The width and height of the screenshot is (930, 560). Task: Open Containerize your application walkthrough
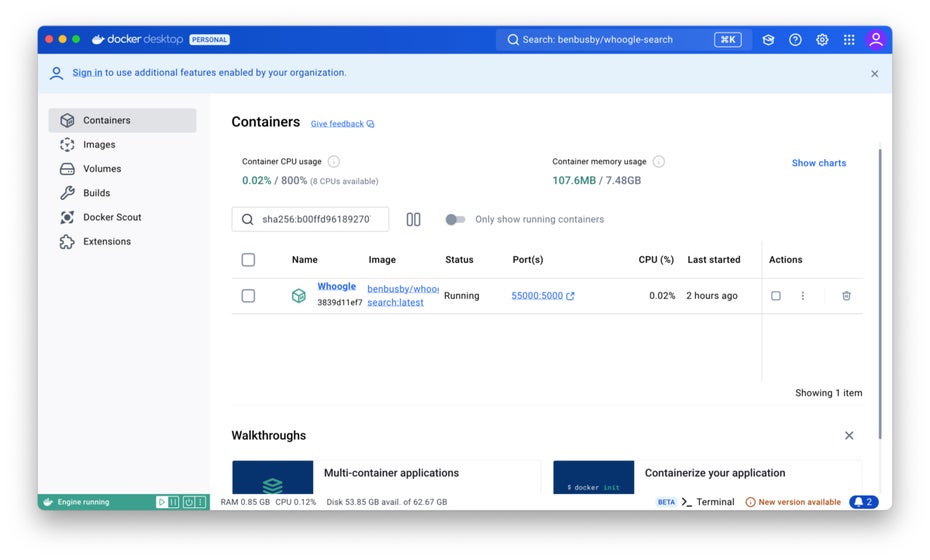point(707,477)
